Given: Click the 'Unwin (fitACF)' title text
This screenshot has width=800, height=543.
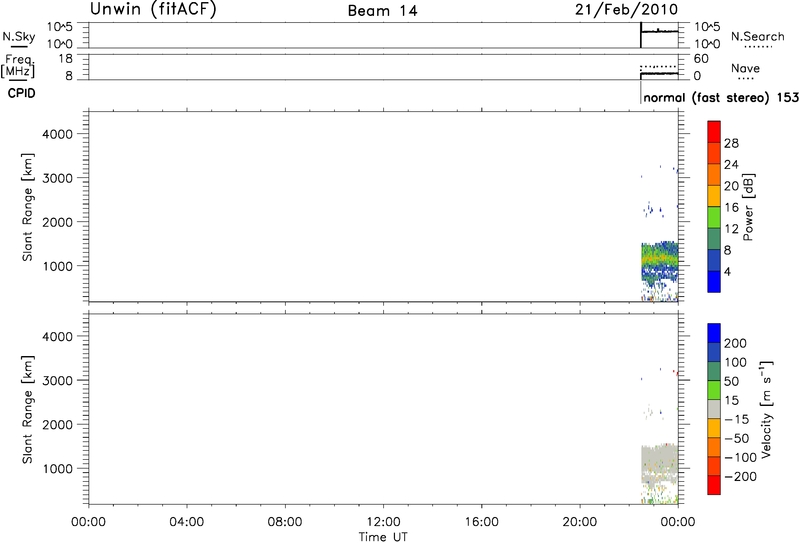Looking at the screenshot, I should [x=153, y=9].
